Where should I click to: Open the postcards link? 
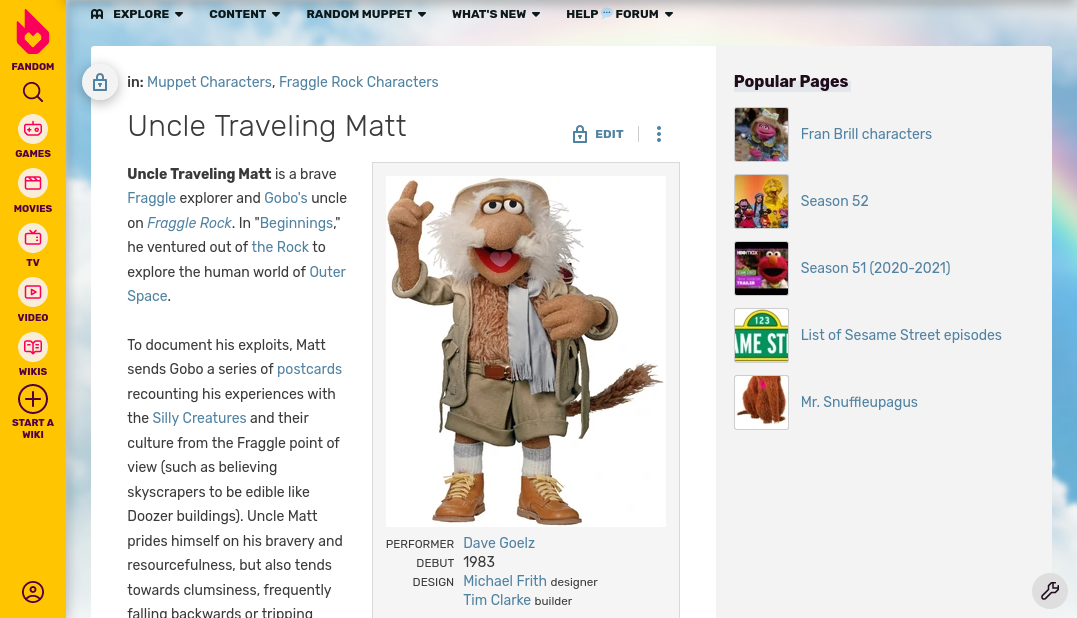(309, 369)
